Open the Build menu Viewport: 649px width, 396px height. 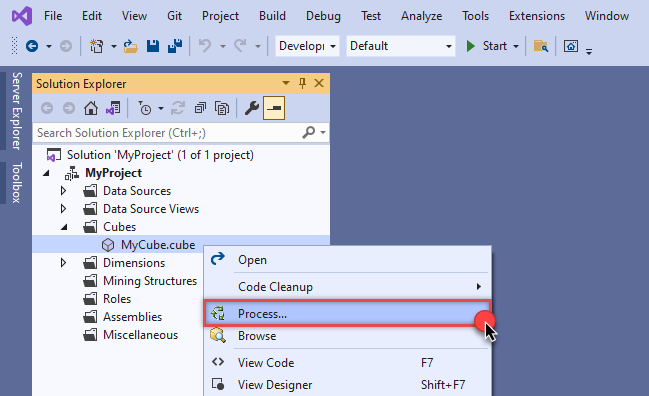tap(272, 16)
